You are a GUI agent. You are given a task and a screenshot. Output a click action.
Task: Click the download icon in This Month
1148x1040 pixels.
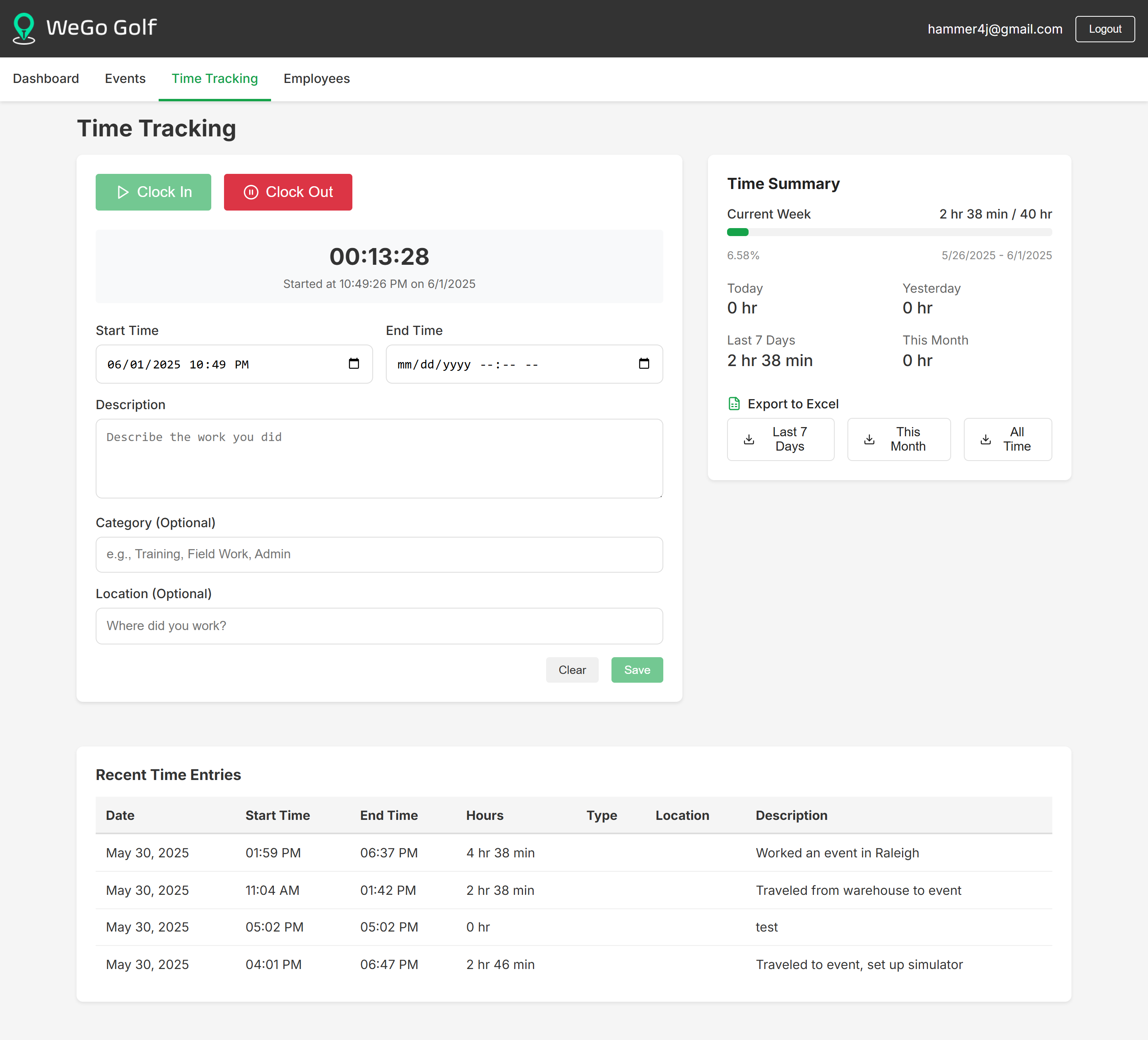869,439
